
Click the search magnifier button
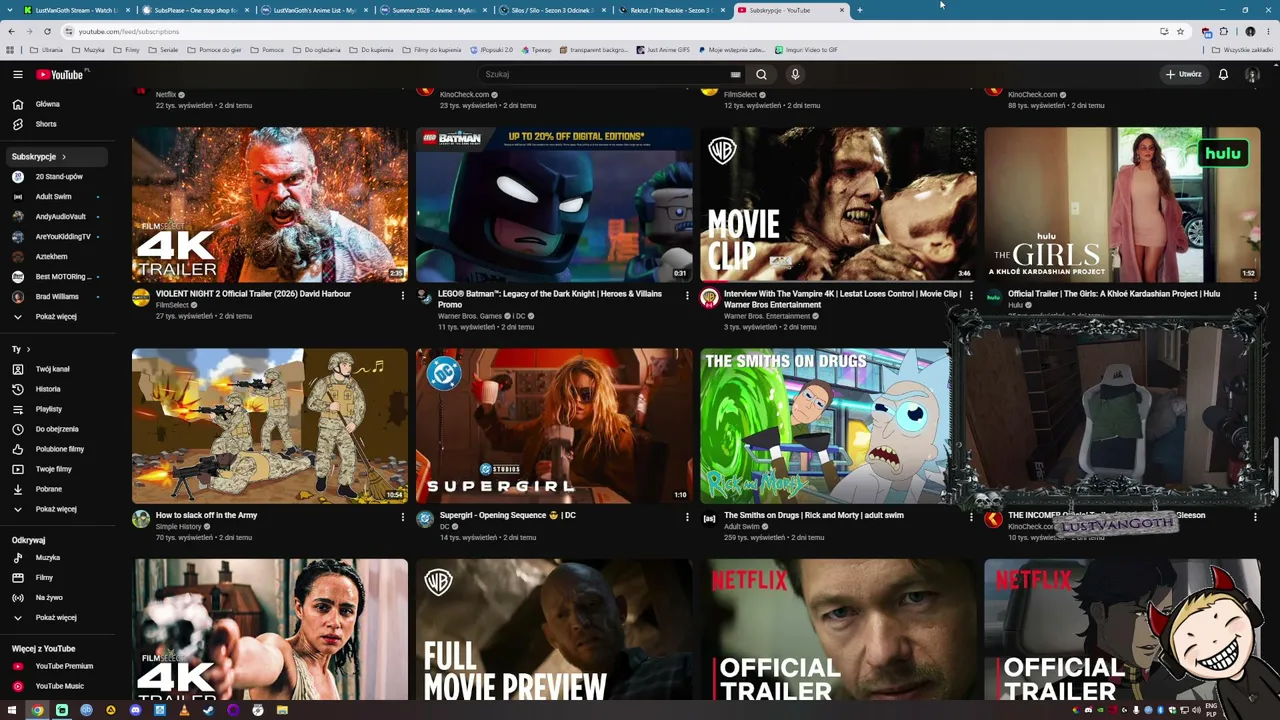(761, 74)
